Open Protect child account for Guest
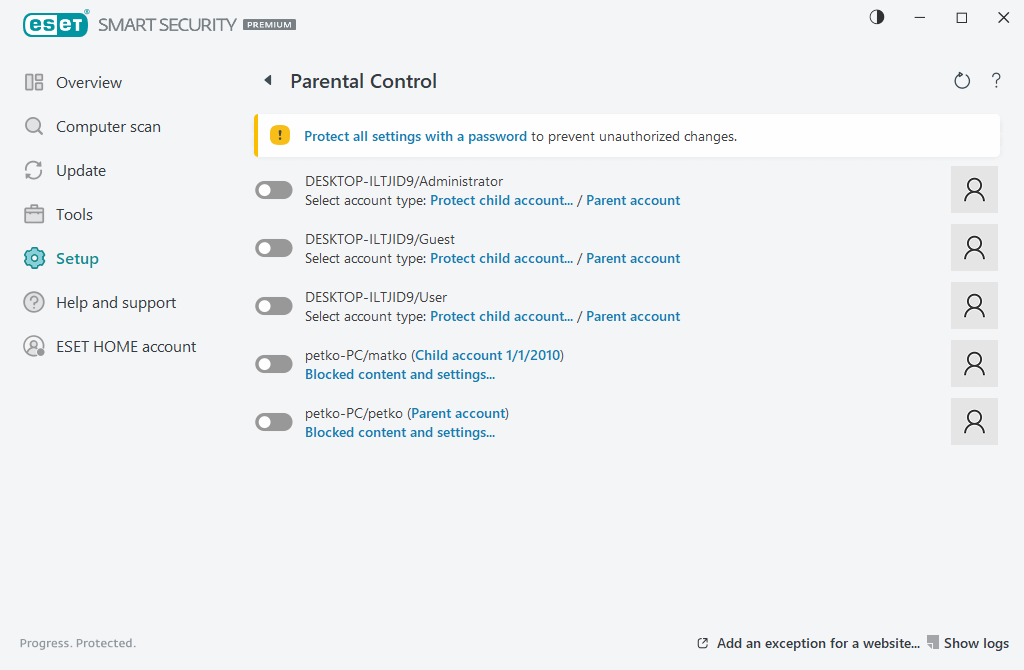The image size is (1024, 670). pyautogui.click(x=501, y=259)
